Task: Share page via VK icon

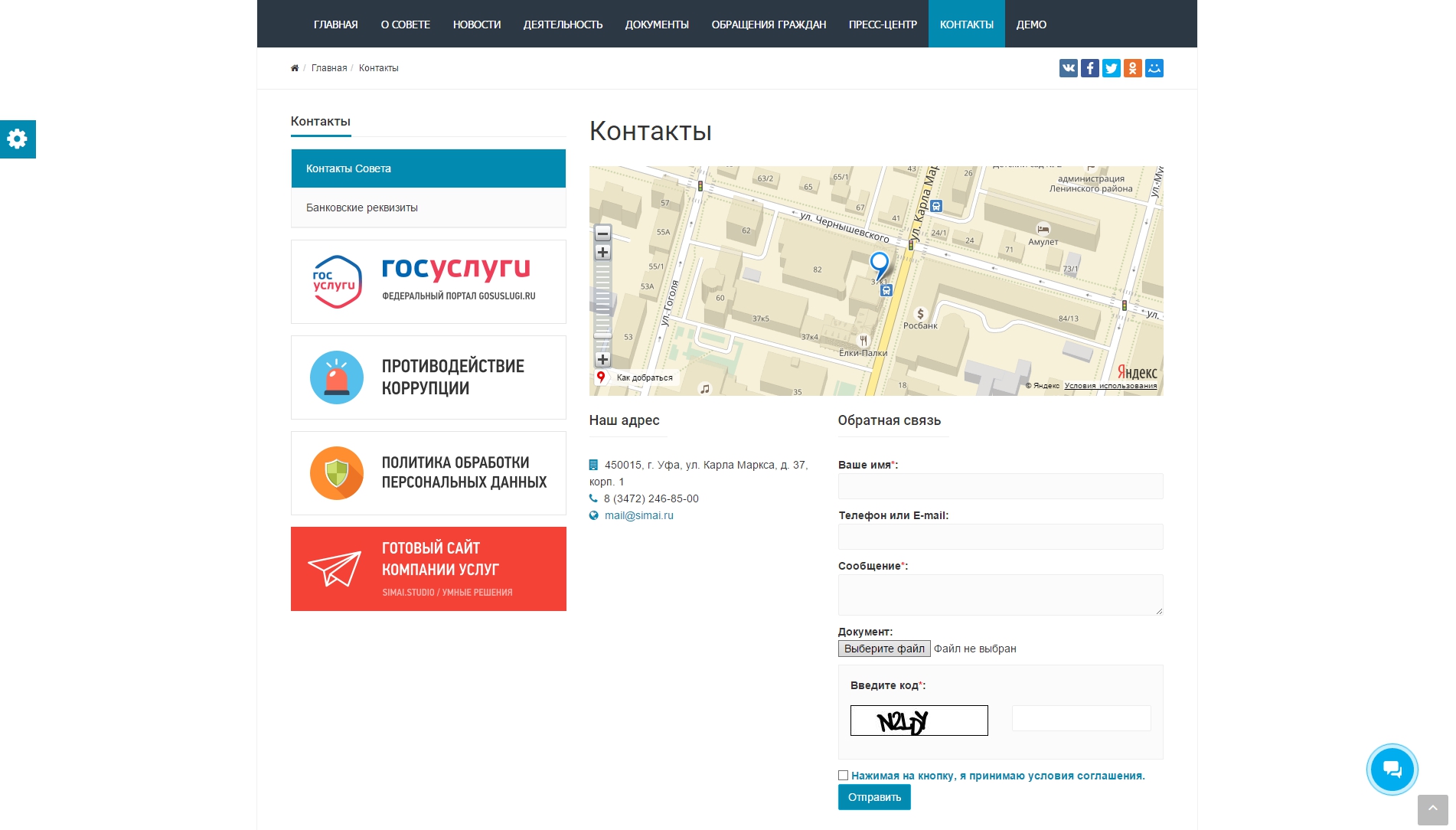Action: click(1068, 68)
